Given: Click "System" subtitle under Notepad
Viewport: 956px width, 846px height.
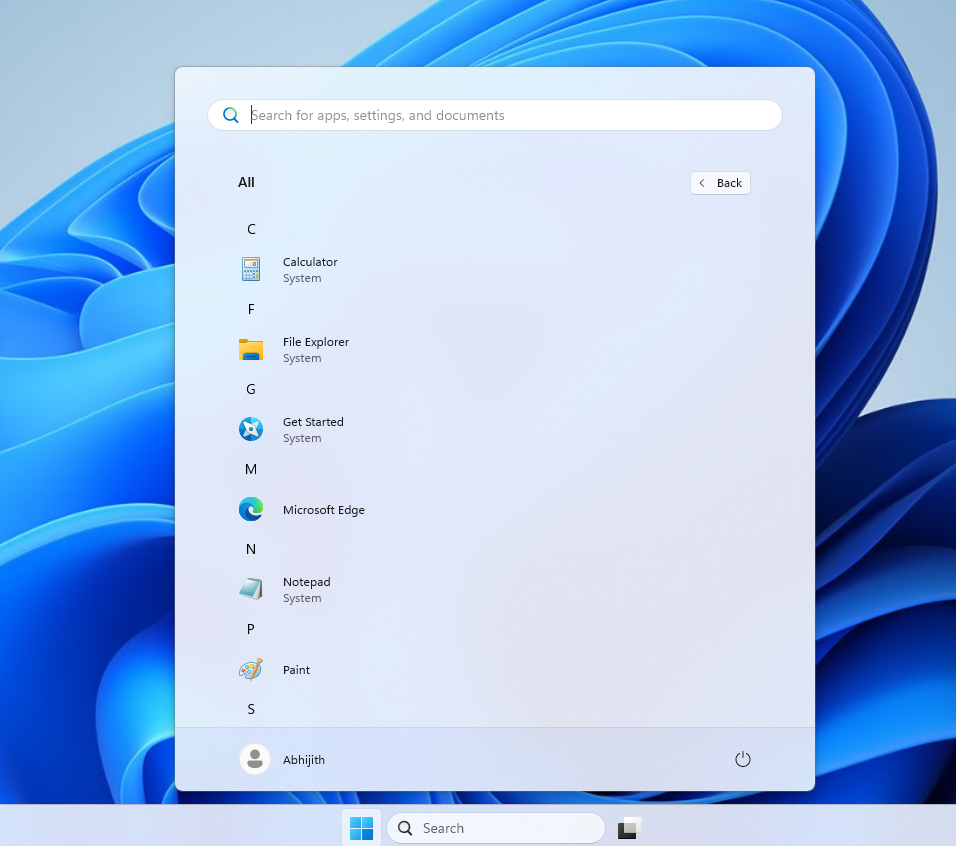Looking at the screenshot, I should click(x=302, y=598).
